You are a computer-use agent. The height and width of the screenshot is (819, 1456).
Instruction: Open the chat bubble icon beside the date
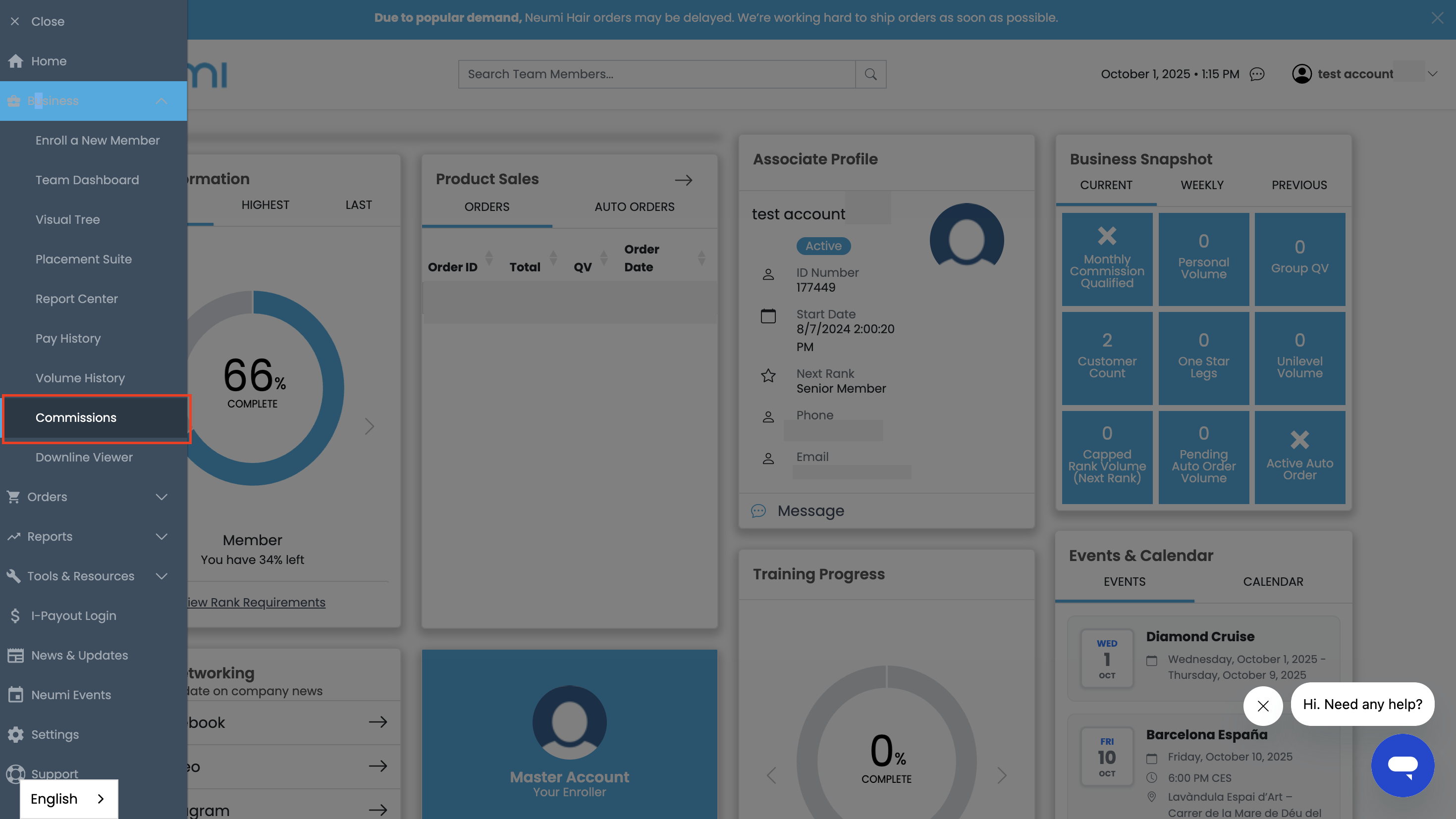point(1256,74)
